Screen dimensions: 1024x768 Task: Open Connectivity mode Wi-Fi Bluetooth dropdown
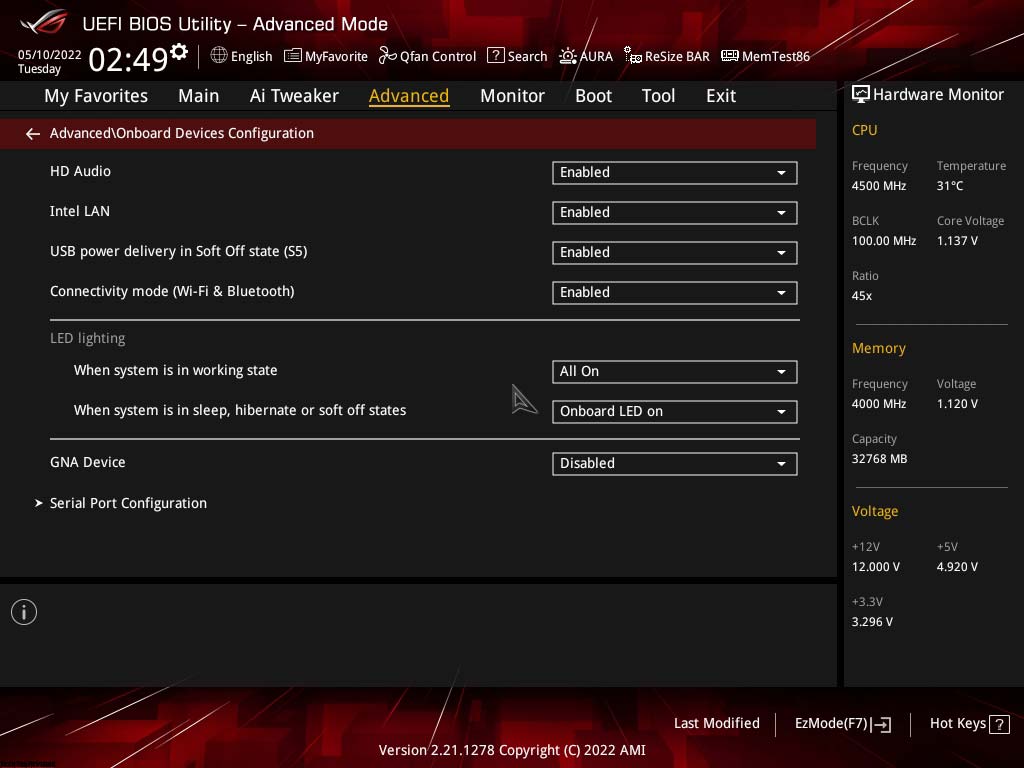(x=675, y=293)
